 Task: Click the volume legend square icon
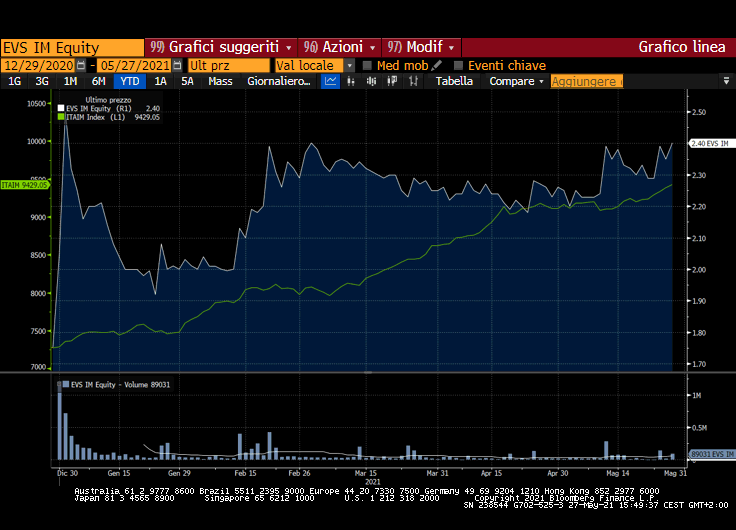pyautogui.click(x=62, y=383)
